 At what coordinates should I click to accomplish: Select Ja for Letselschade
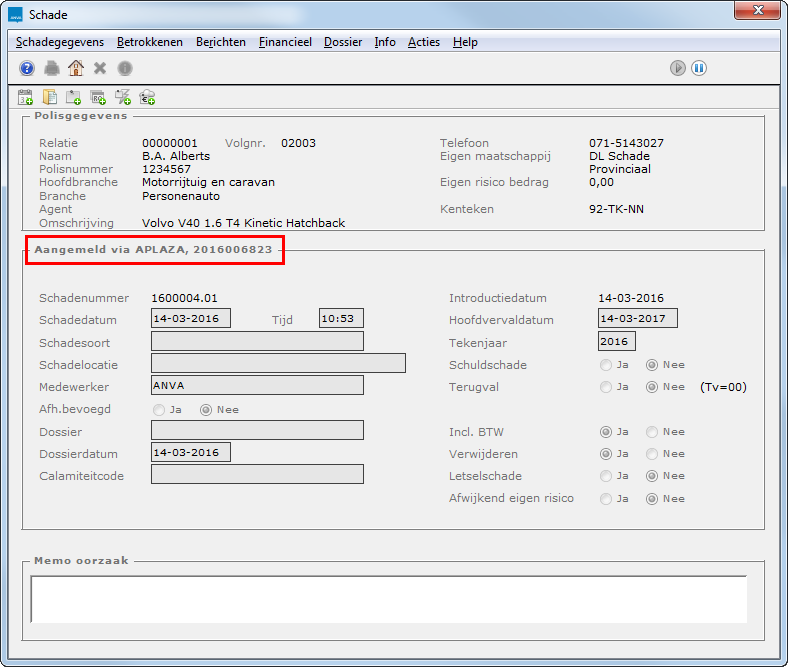click(605, 476)
